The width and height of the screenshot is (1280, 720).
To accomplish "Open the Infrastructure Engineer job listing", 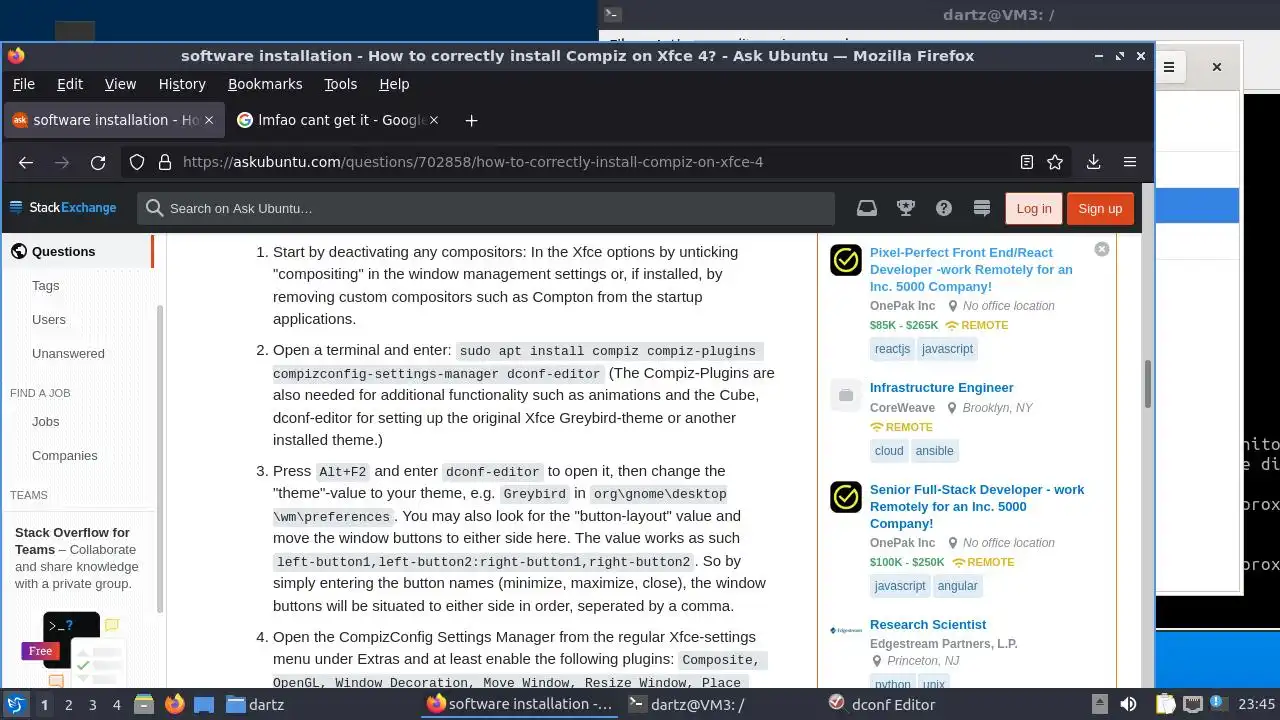I will point(941,388).
